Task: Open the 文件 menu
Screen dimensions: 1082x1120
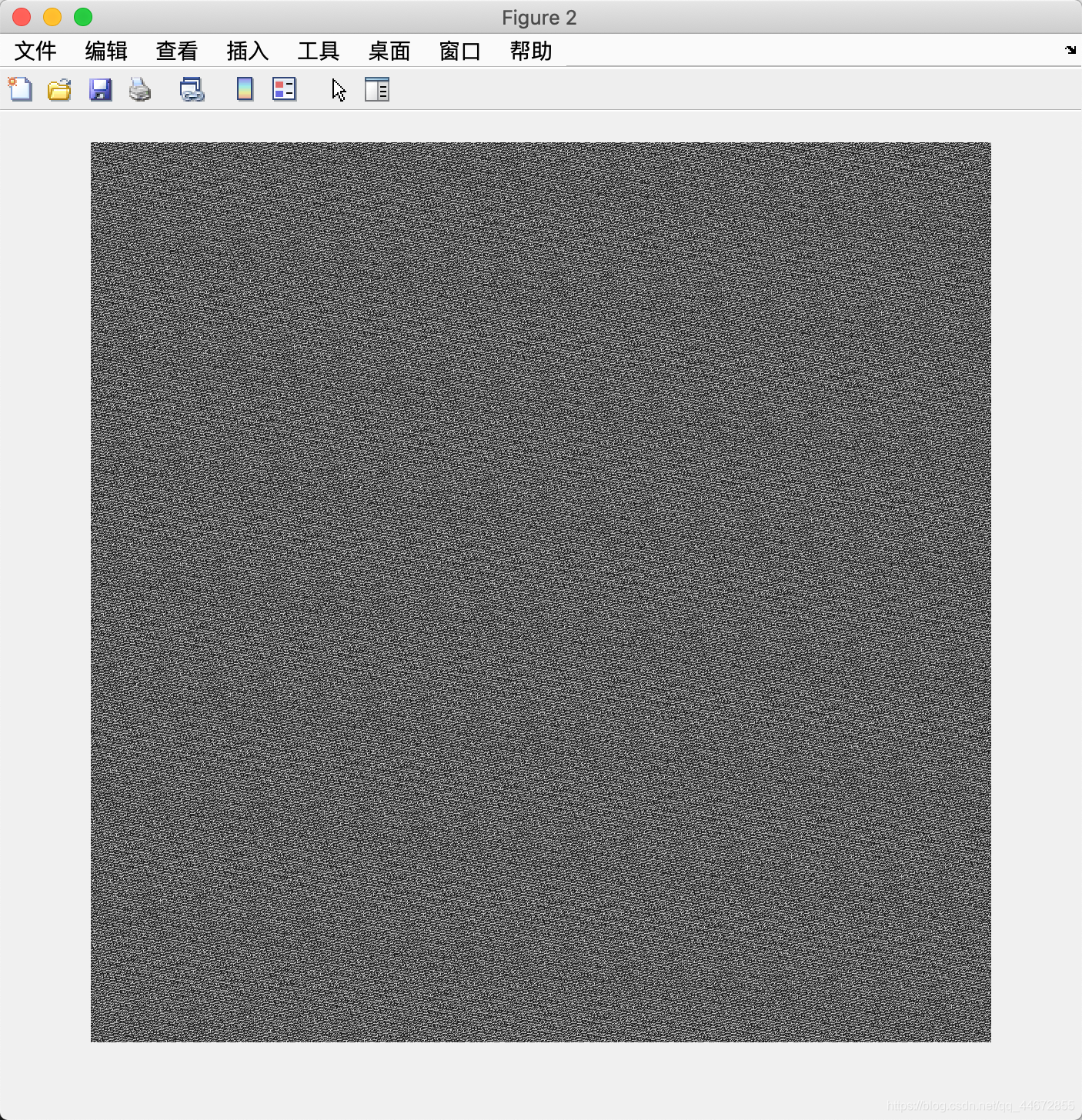Action: [35, 51]
